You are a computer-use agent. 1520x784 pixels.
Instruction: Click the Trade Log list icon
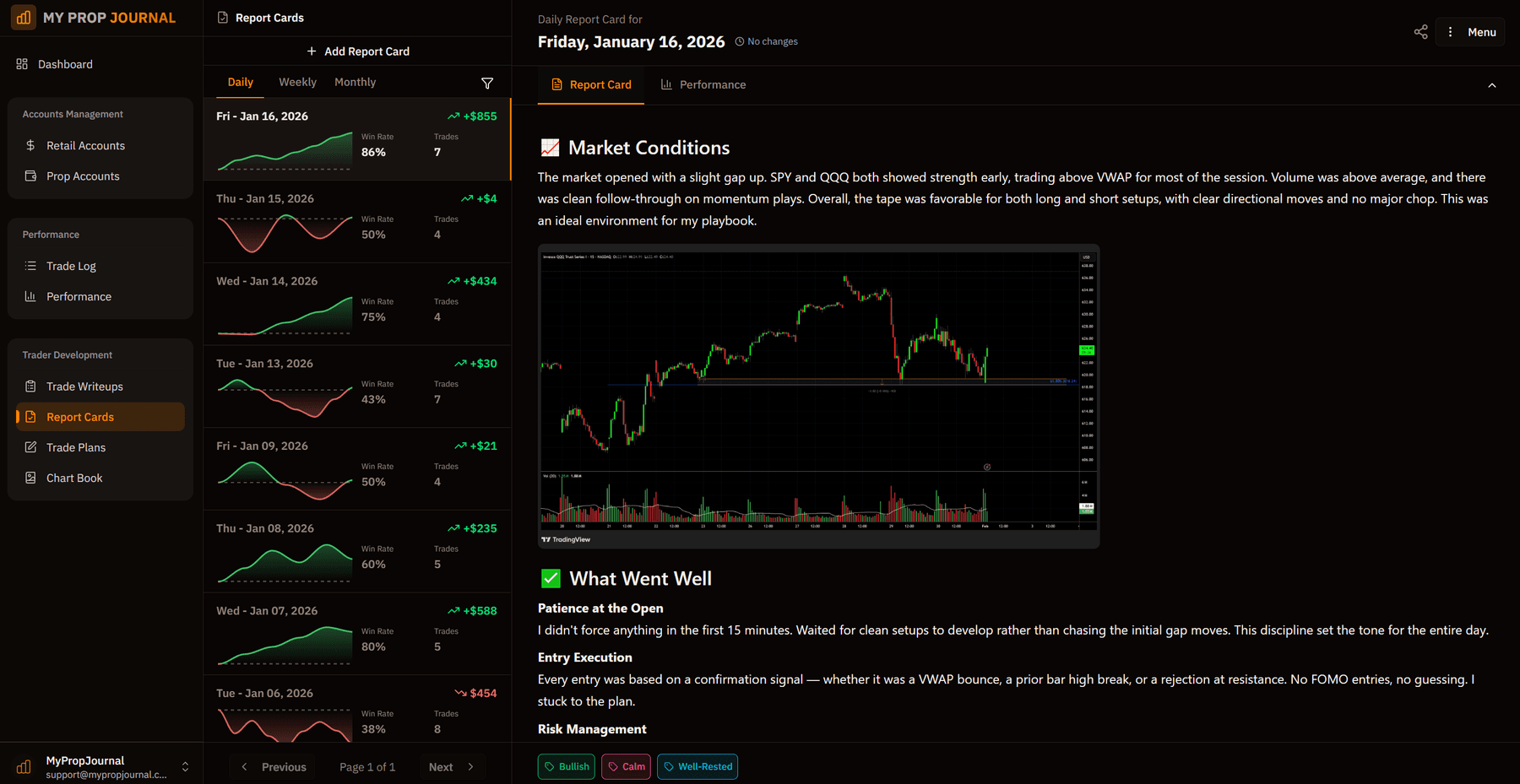tap(30, 265)
